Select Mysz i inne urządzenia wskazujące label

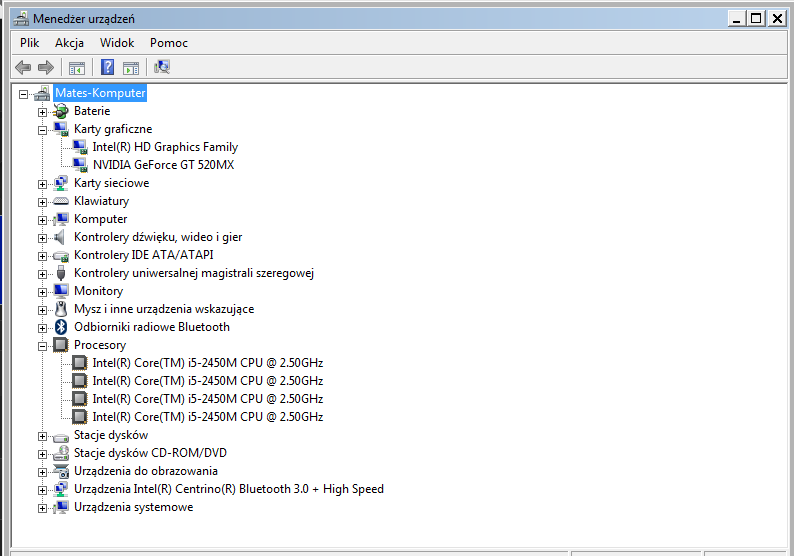[164, 309]
